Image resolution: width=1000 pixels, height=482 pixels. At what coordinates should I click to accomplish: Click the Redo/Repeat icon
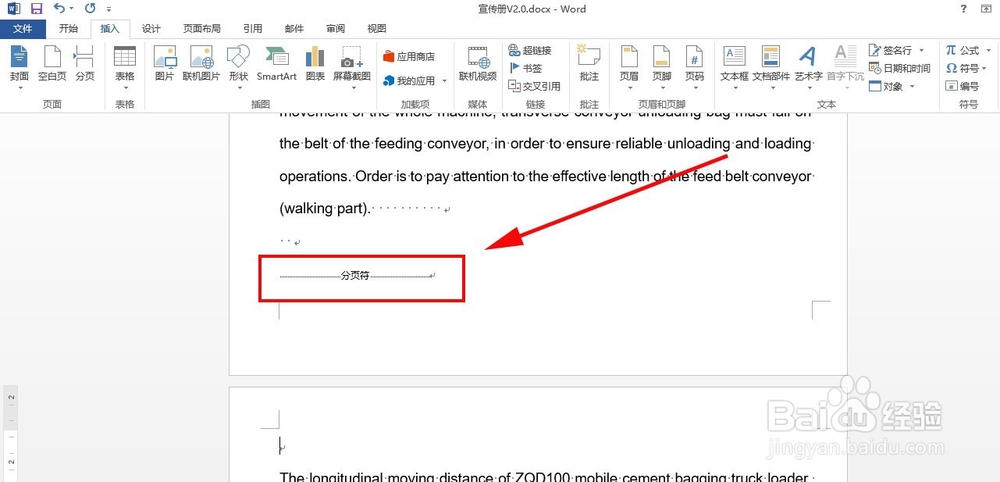[90, 8]
